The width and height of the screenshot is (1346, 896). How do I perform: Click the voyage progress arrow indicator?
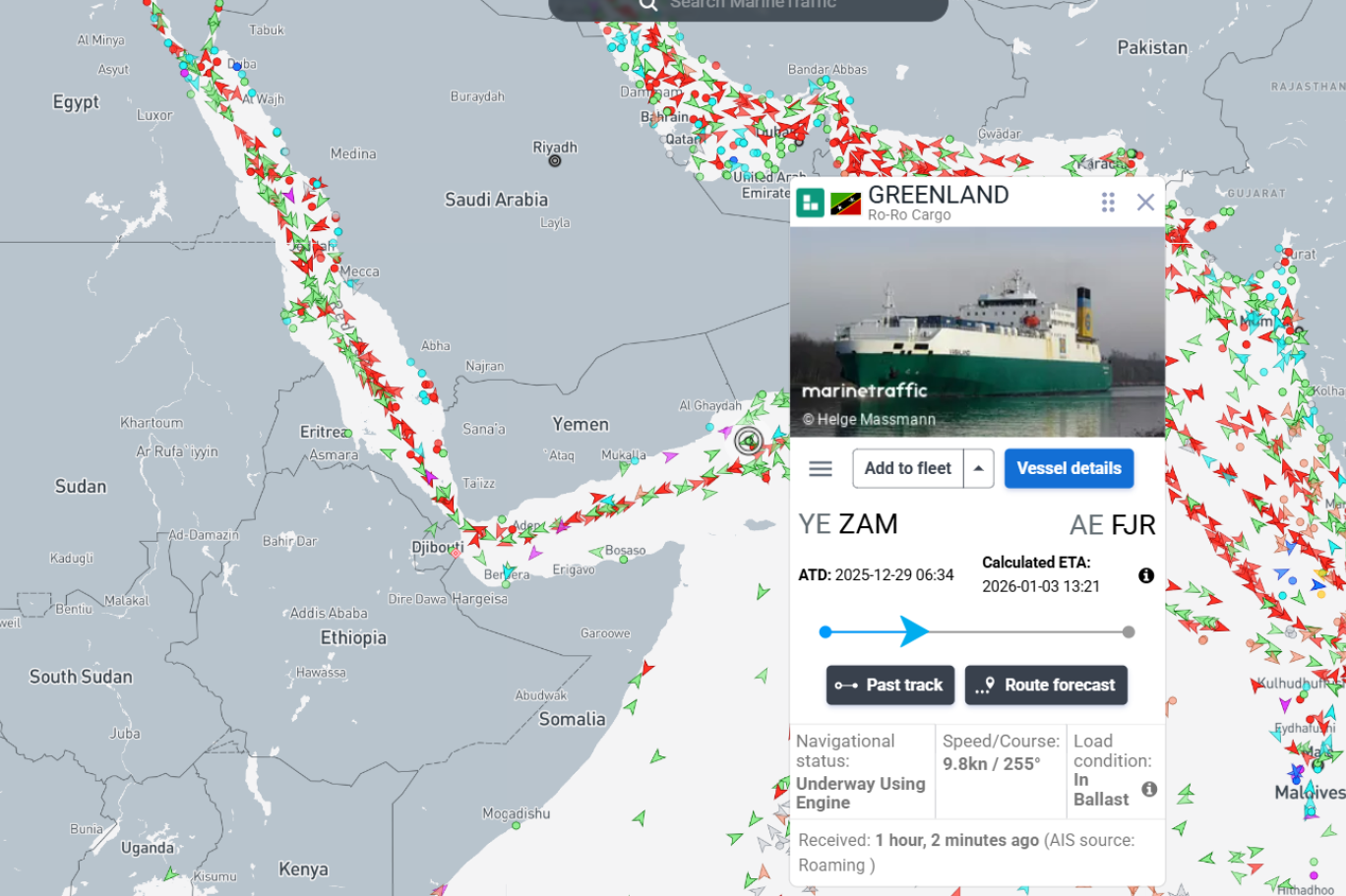(x=914, y=631)
